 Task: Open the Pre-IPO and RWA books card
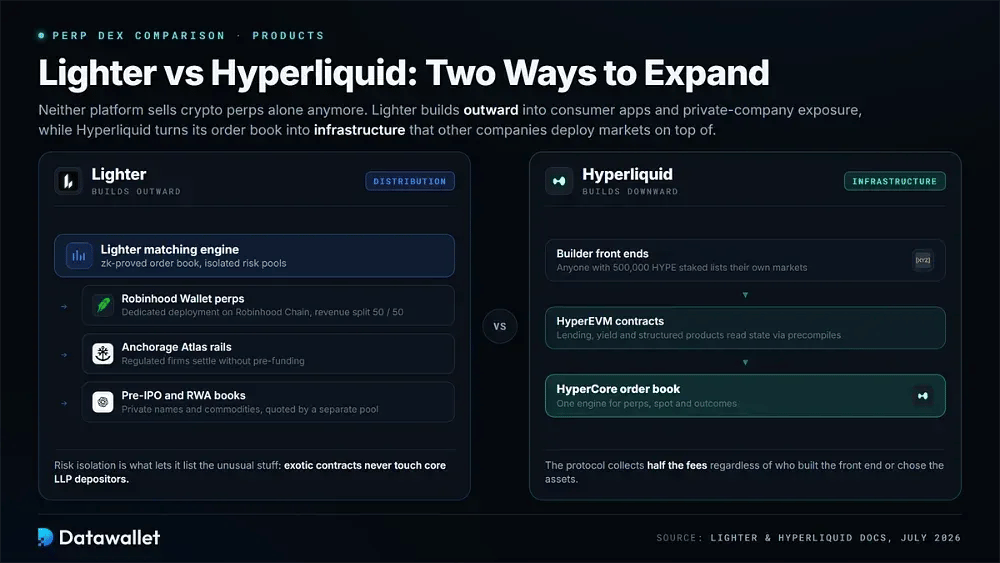click(268, 402)
